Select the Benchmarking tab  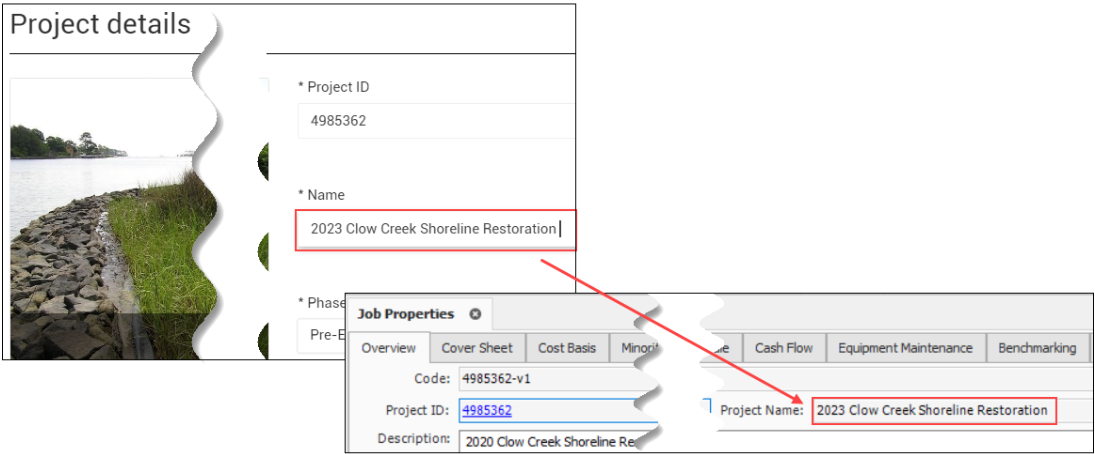pos(1037,348)
